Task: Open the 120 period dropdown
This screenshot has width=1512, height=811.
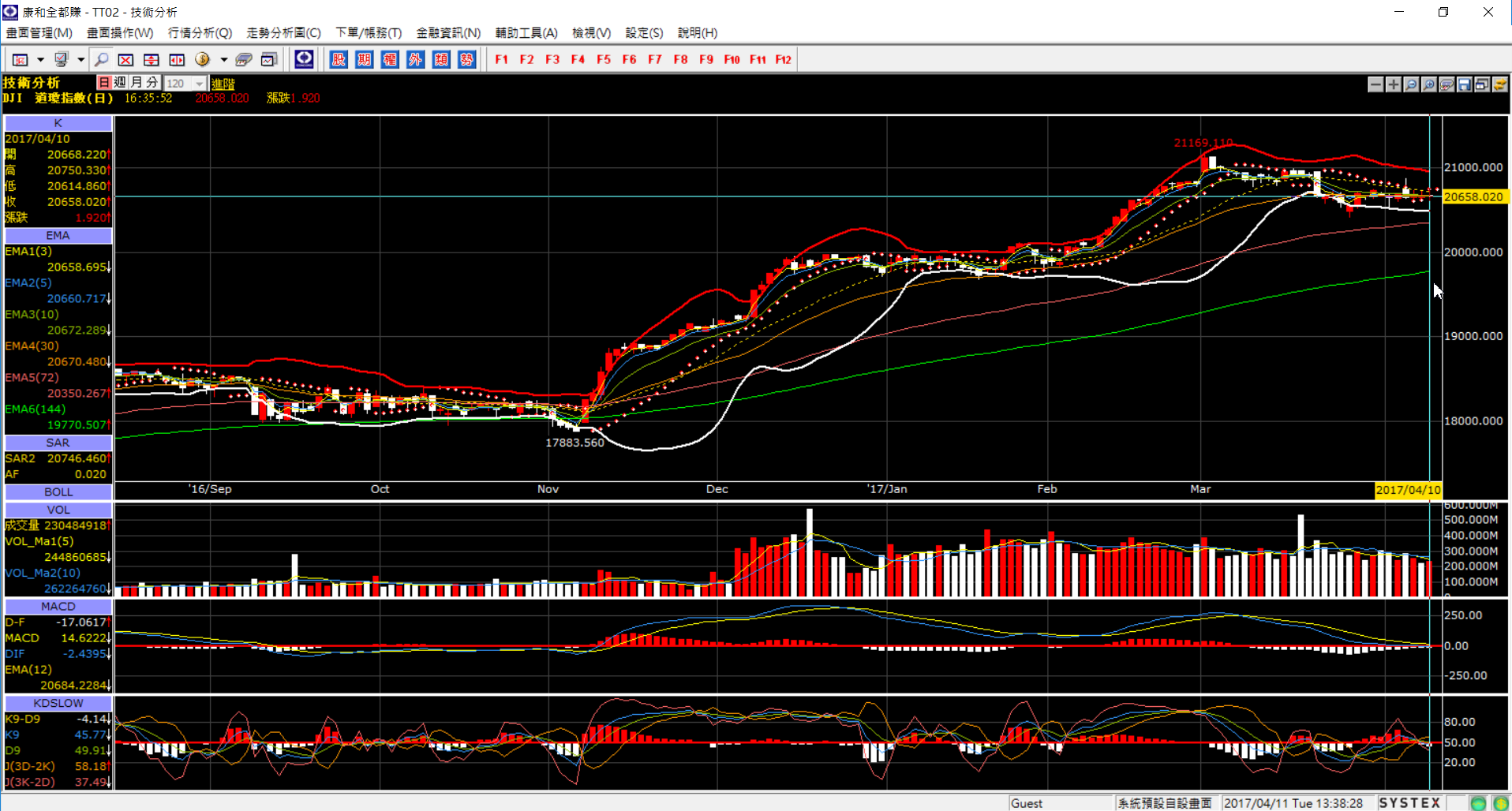Action: click(200, 84)
